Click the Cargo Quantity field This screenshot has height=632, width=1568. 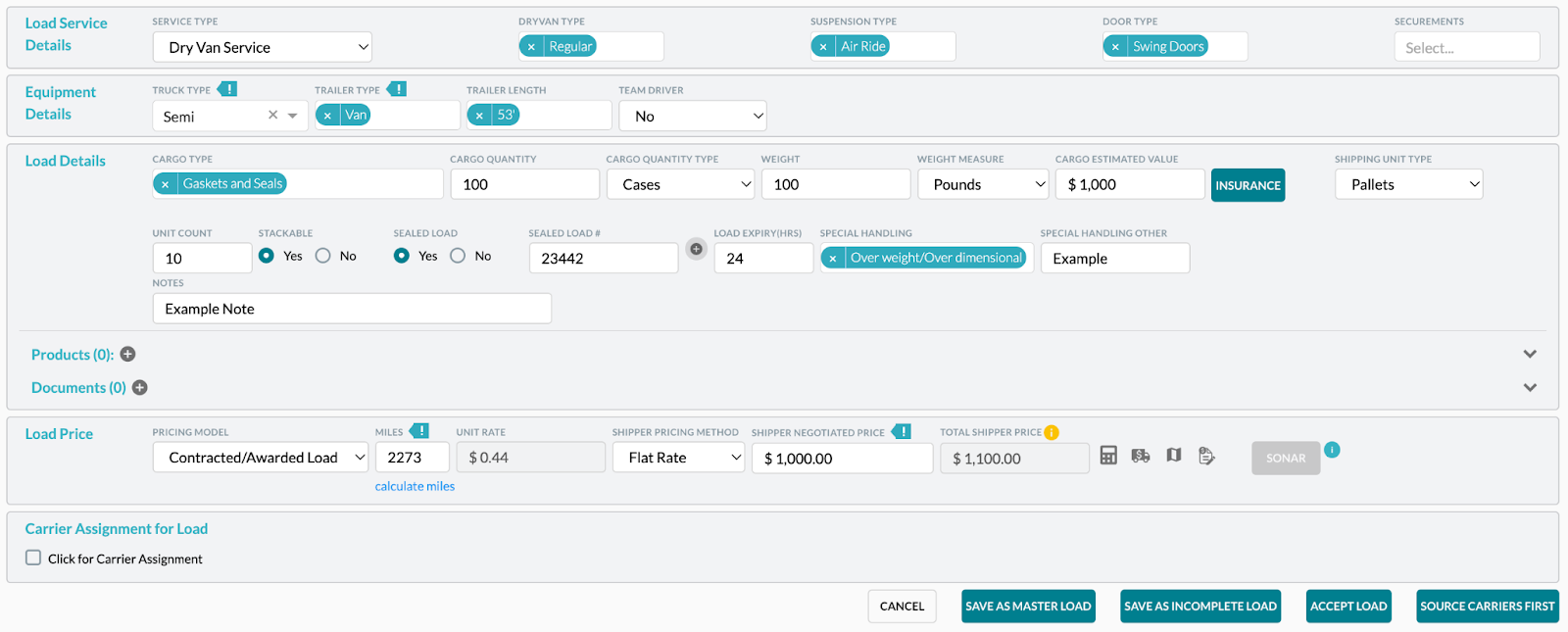(525, 184)
